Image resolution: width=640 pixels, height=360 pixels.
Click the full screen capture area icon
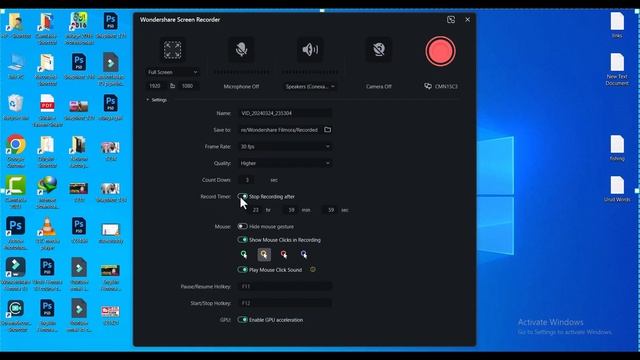click(x=172, y=50)
